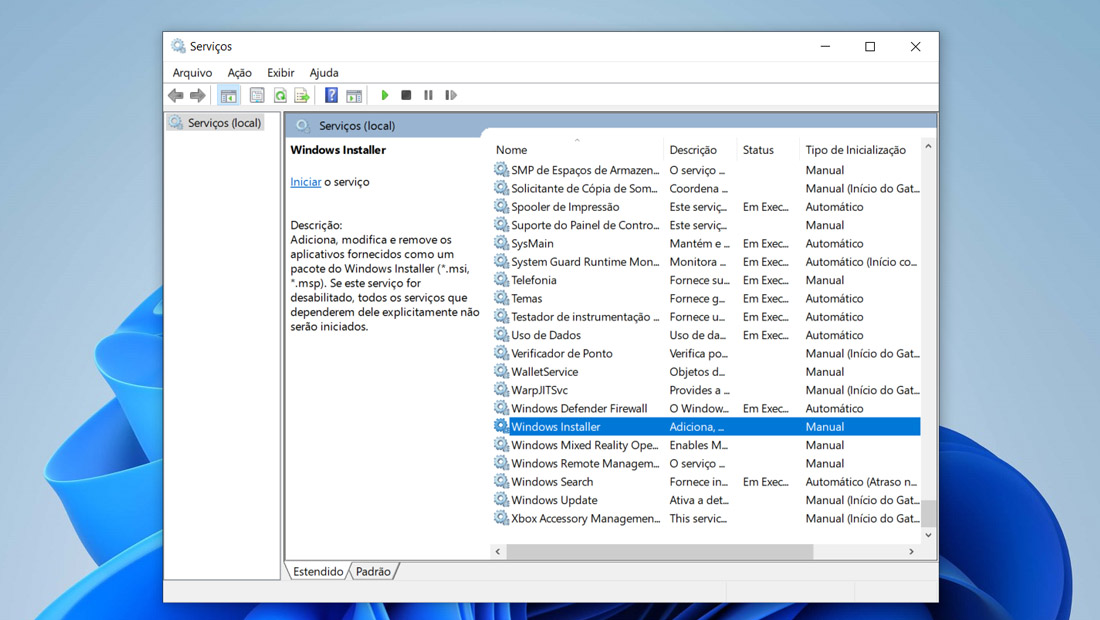Select the Verificador de Ponto service
The image size is (1100, 620).
(707, 353)
